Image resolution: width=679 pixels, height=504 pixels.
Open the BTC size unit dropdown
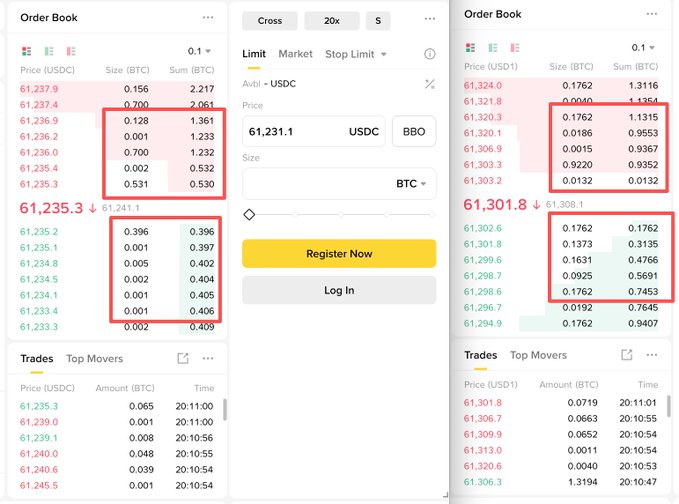click(411, 184)
